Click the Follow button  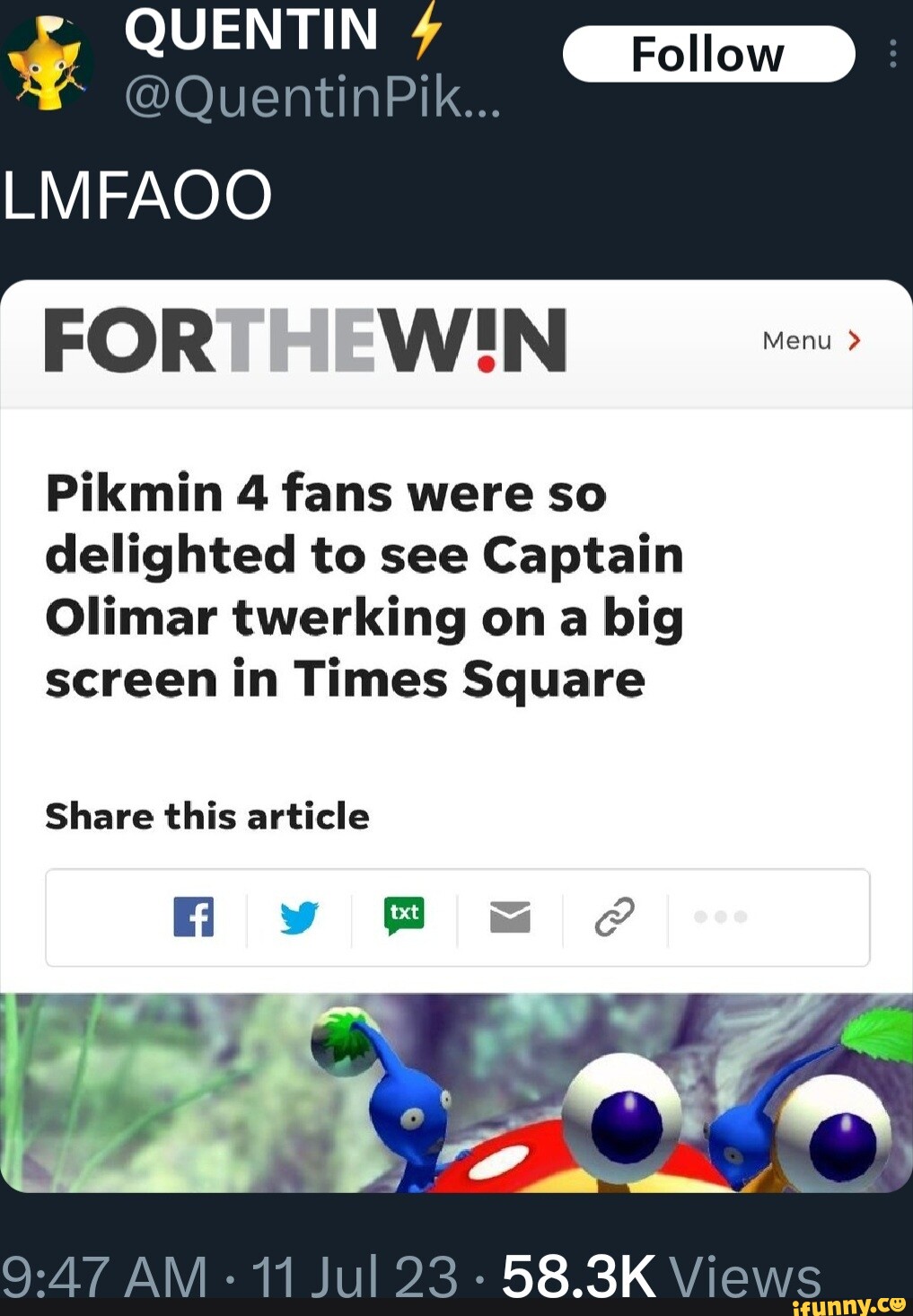point(708,55)
